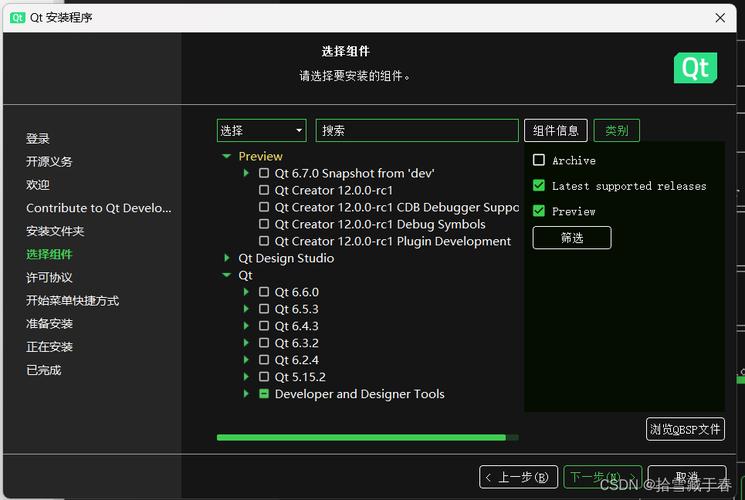Check the Qt 6.5.3 checkbox

[264, 309]
